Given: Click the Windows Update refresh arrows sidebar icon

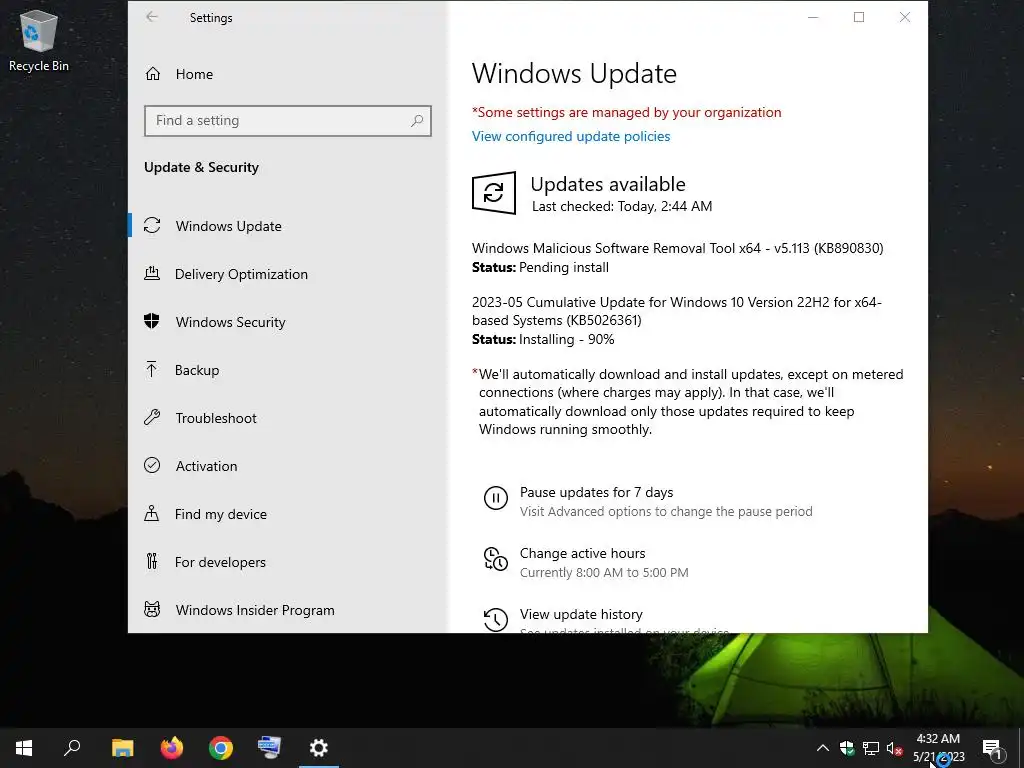Looking at the screenshot, I should (152, 225).
